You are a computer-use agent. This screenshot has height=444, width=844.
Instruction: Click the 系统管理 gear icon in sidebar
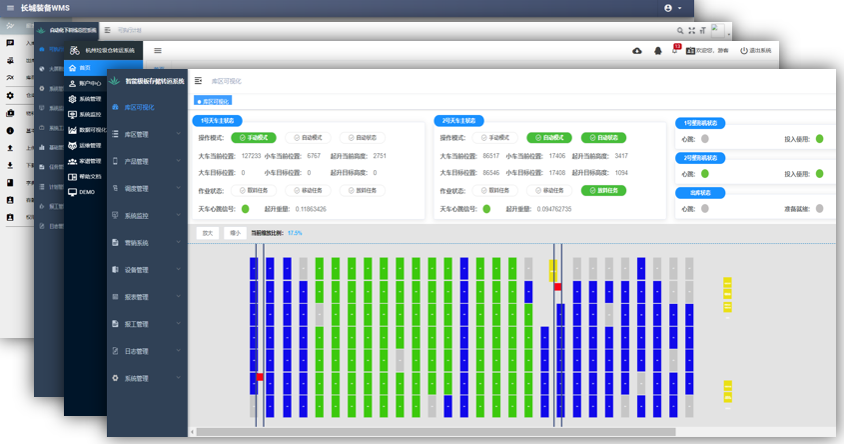(x=116, y=378)
